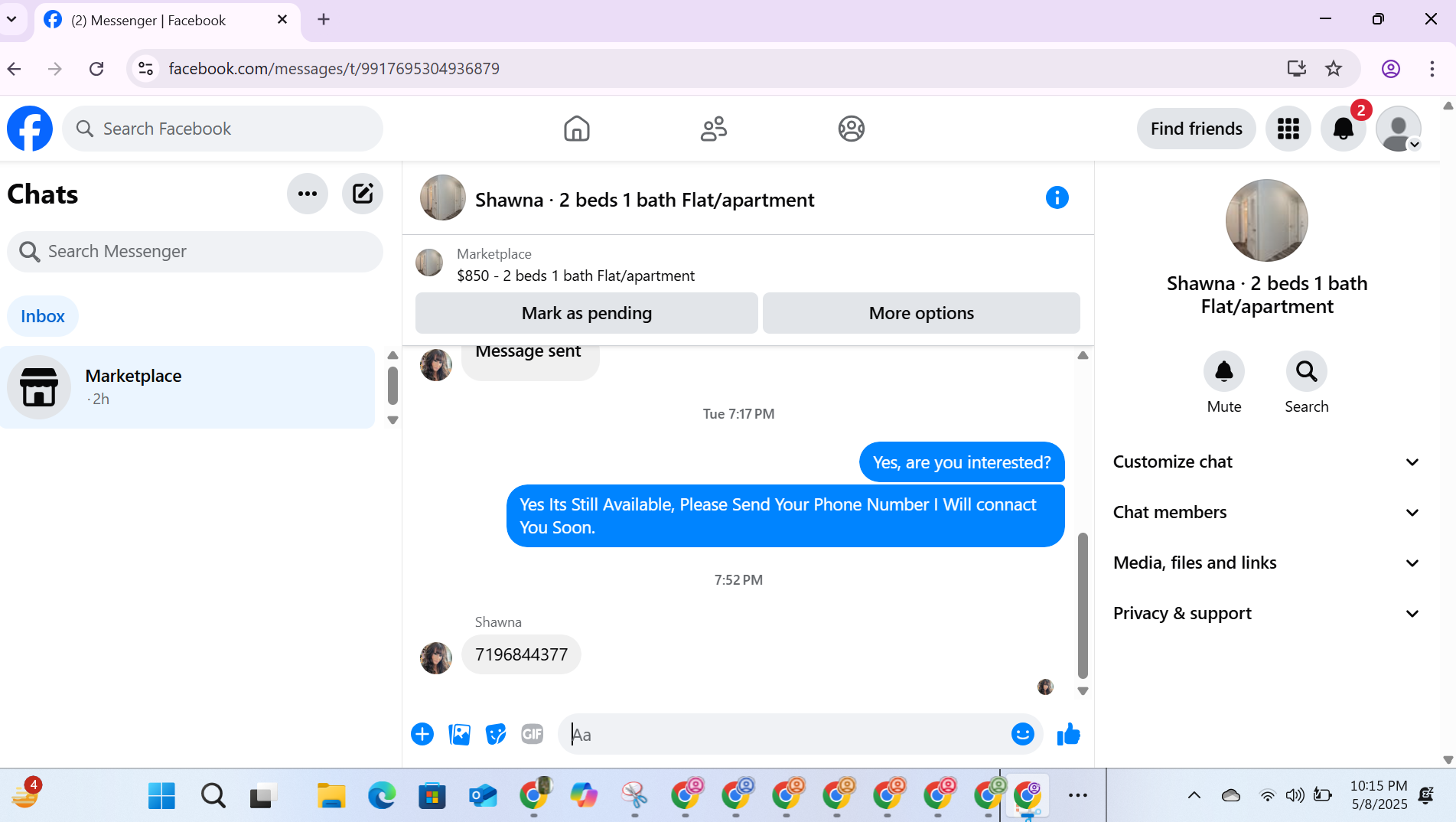The height and width of the screenshot is (822, 1456).
Task: Click the Search Messenger field
Action: click(x=195, y=251)
